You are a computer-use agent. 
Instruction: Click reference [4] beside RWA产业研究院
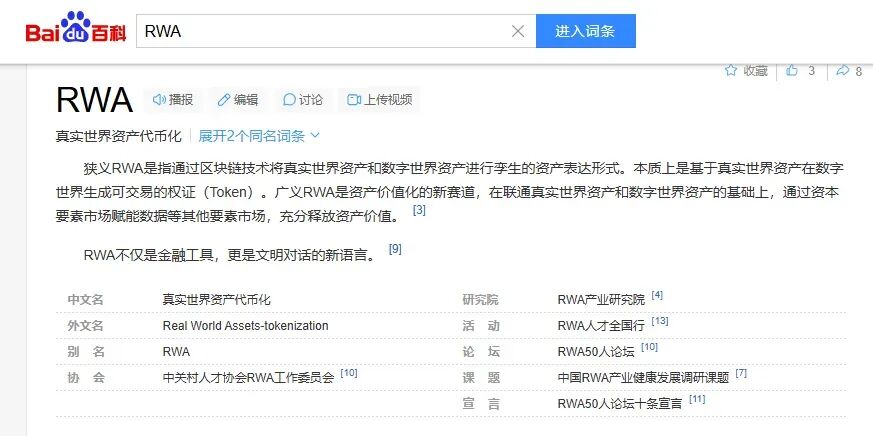657,296
